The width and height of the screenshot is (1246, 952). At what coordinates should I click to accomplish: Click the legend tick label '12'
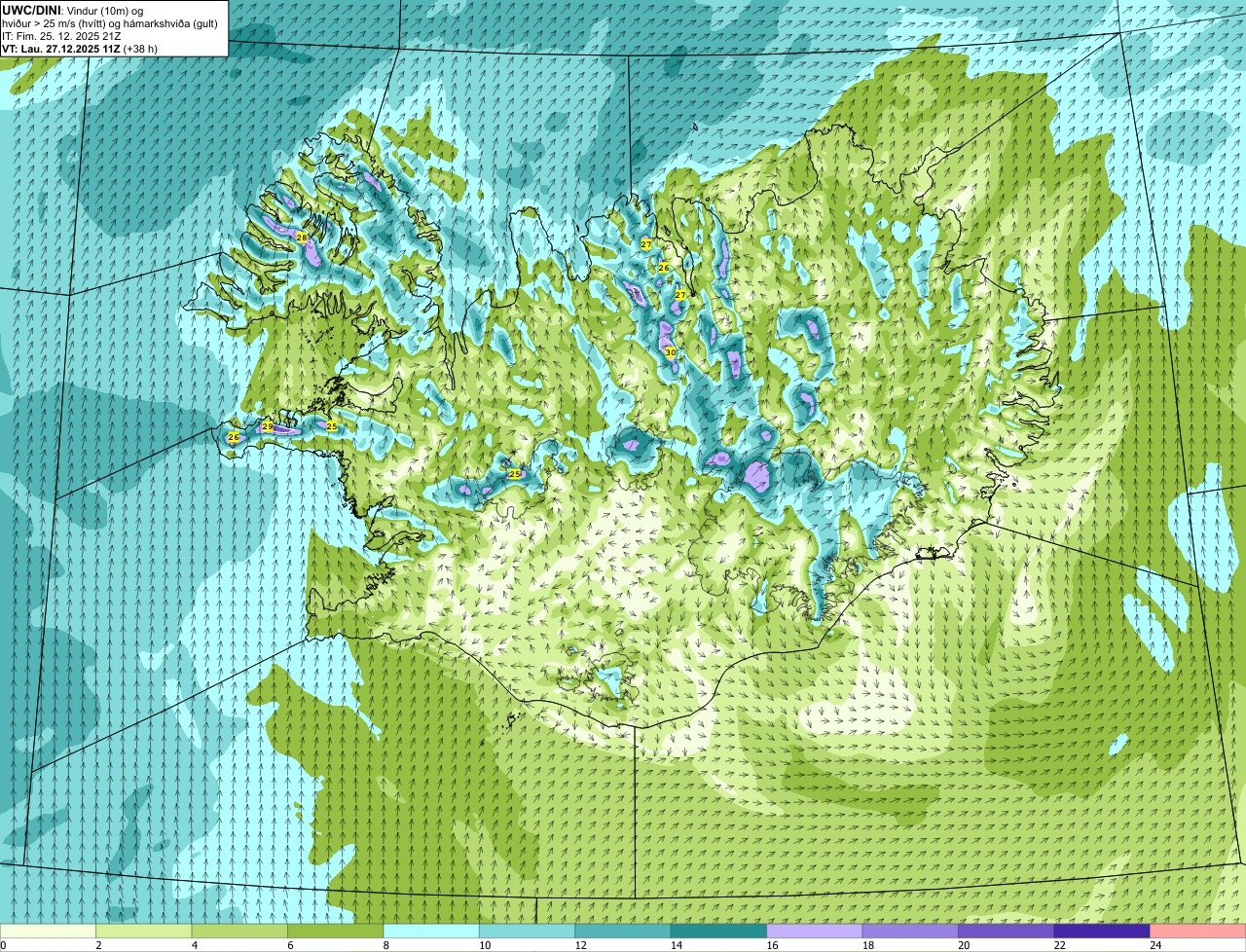pos(580,945)
